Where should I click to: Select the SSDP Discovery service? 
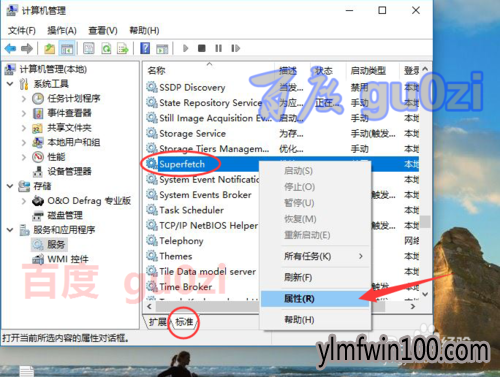[192, 87]
